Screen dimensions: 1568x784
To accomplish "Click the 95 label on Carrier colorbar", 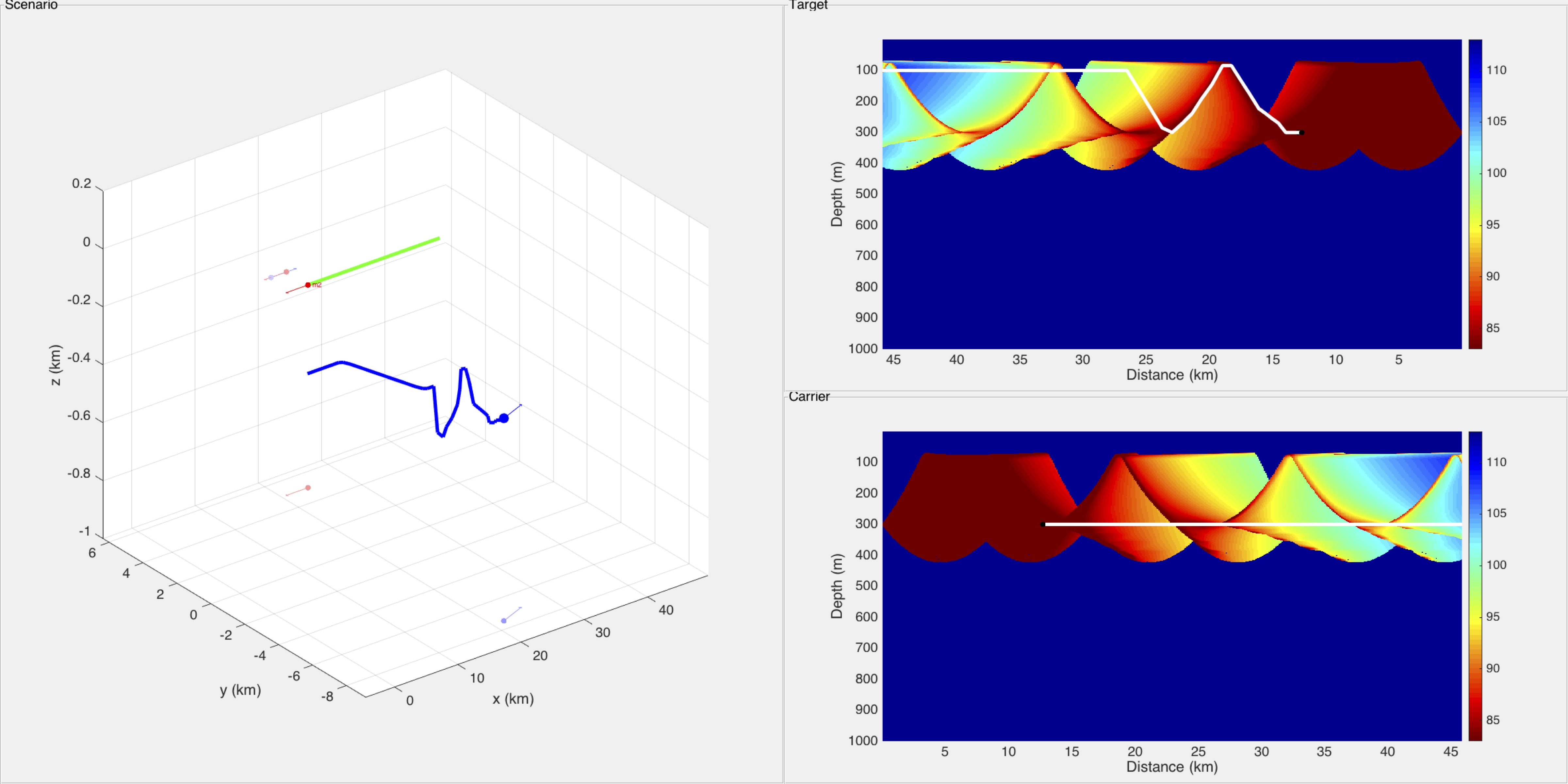I will [1493, 617].
